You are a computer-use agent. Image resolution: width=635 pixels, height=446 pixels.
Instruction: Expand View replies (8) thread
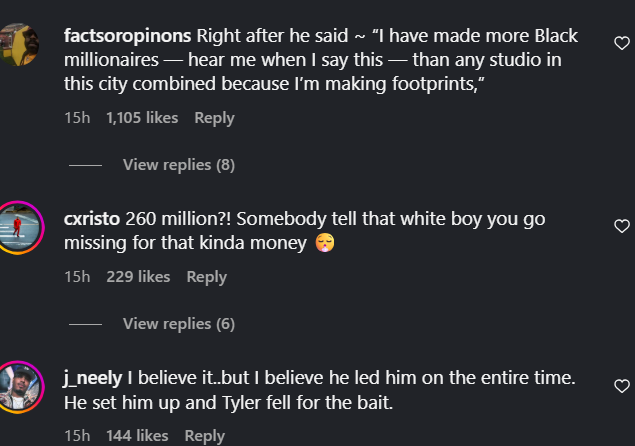178,164
